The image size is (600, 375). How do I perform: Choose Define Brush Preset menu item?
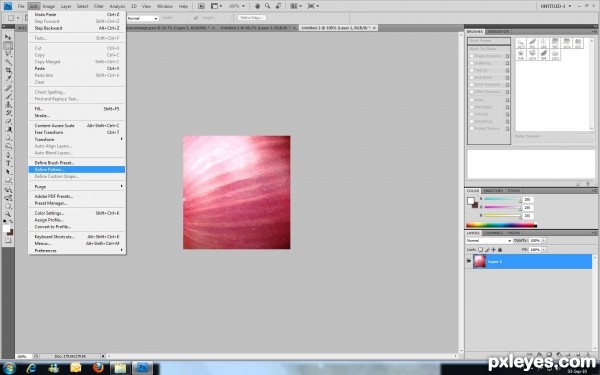click(77, 163)
